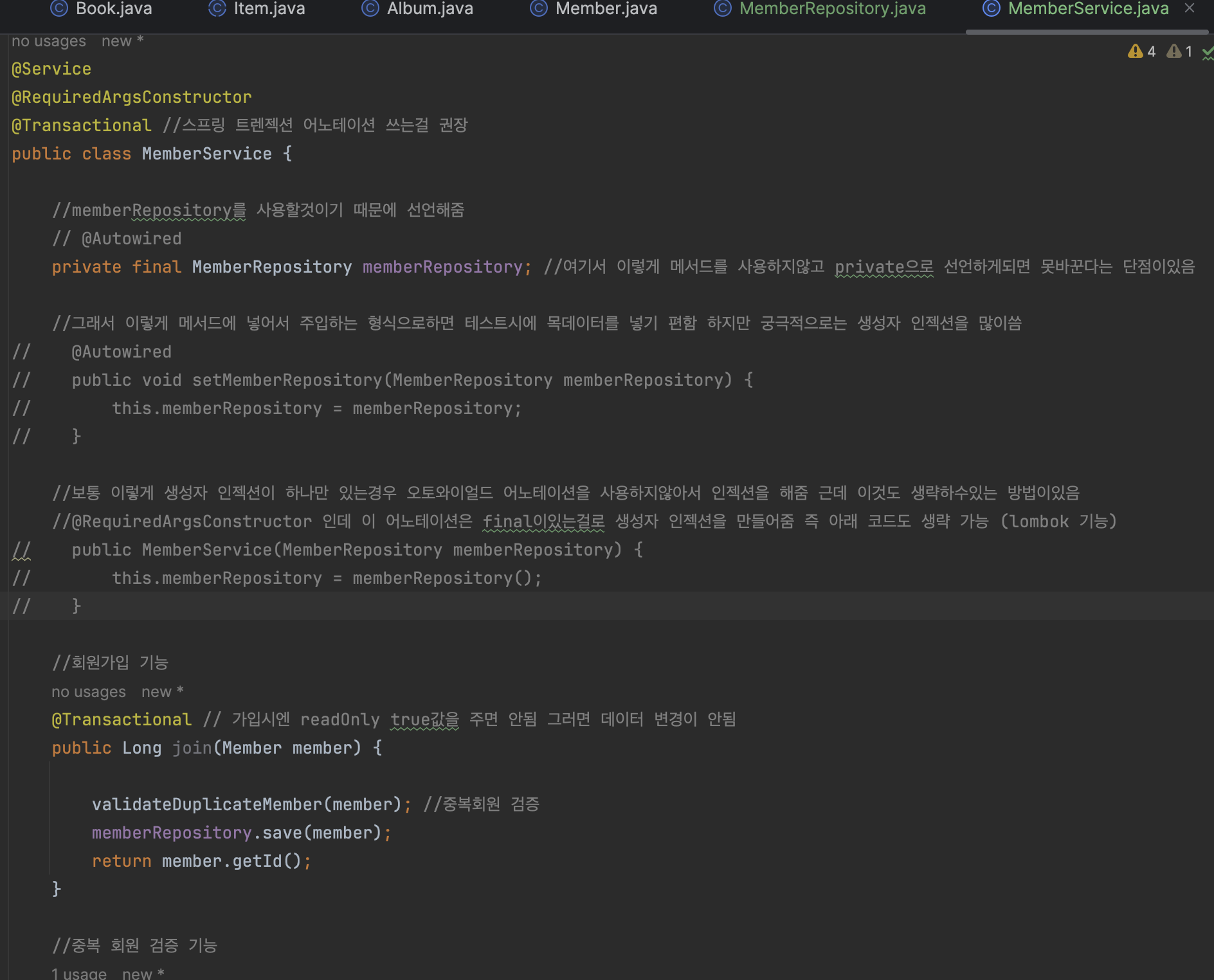Place cursor on the @Service annotation

pos(51,69)
